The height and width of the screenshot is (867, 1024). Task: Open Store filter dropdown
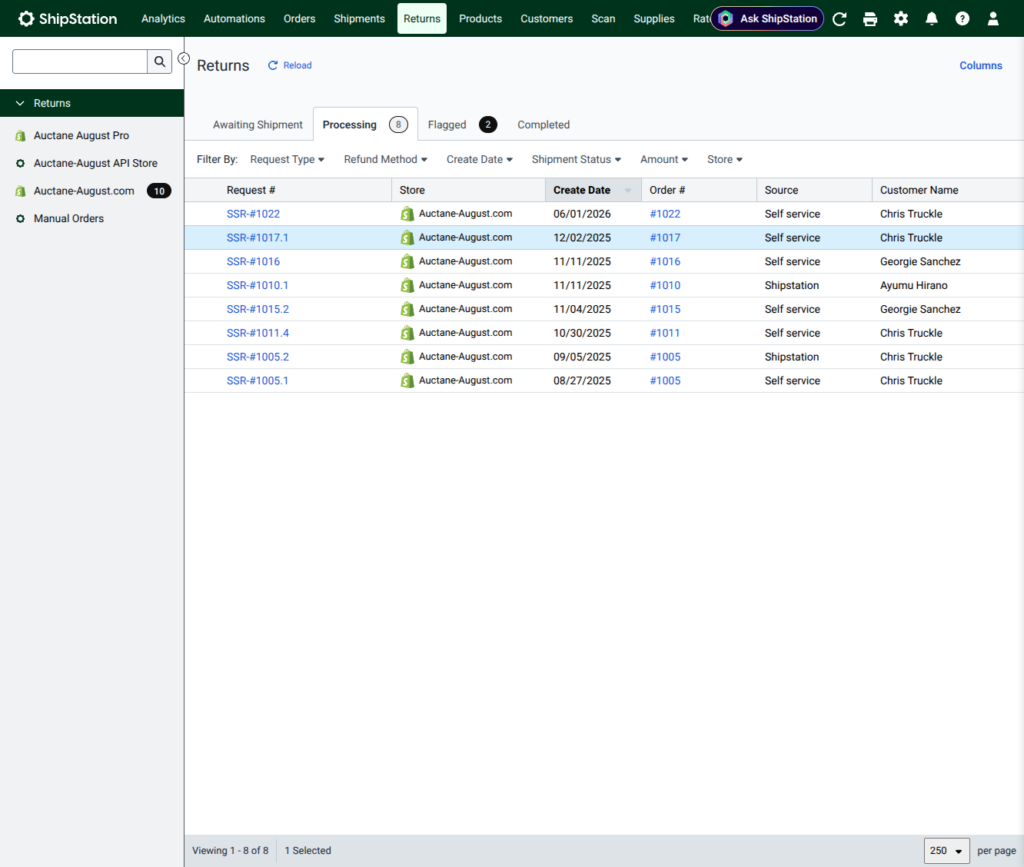(724, 159)
